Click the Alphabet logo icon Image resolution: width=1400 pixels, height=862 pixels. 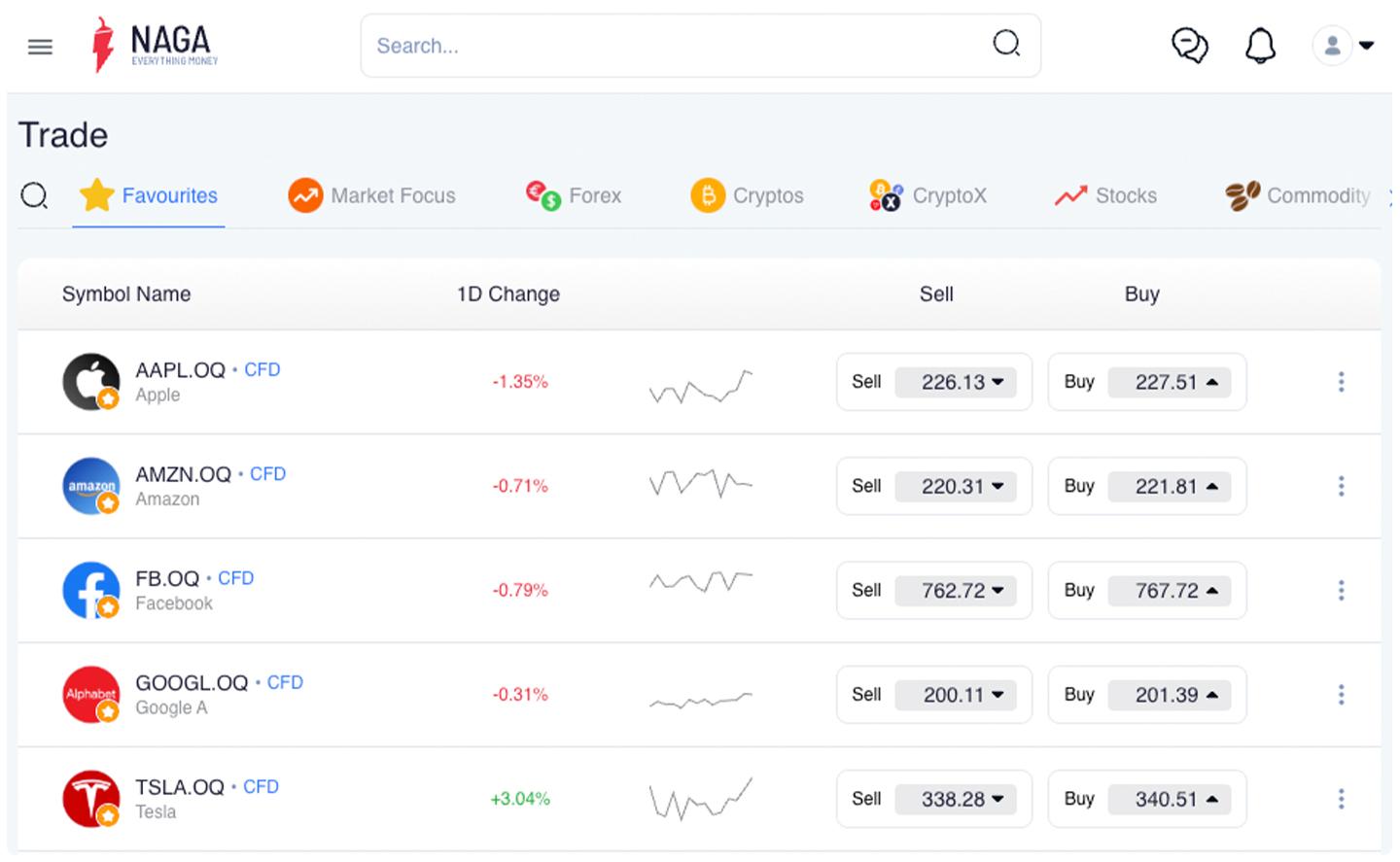click(91, 694)
